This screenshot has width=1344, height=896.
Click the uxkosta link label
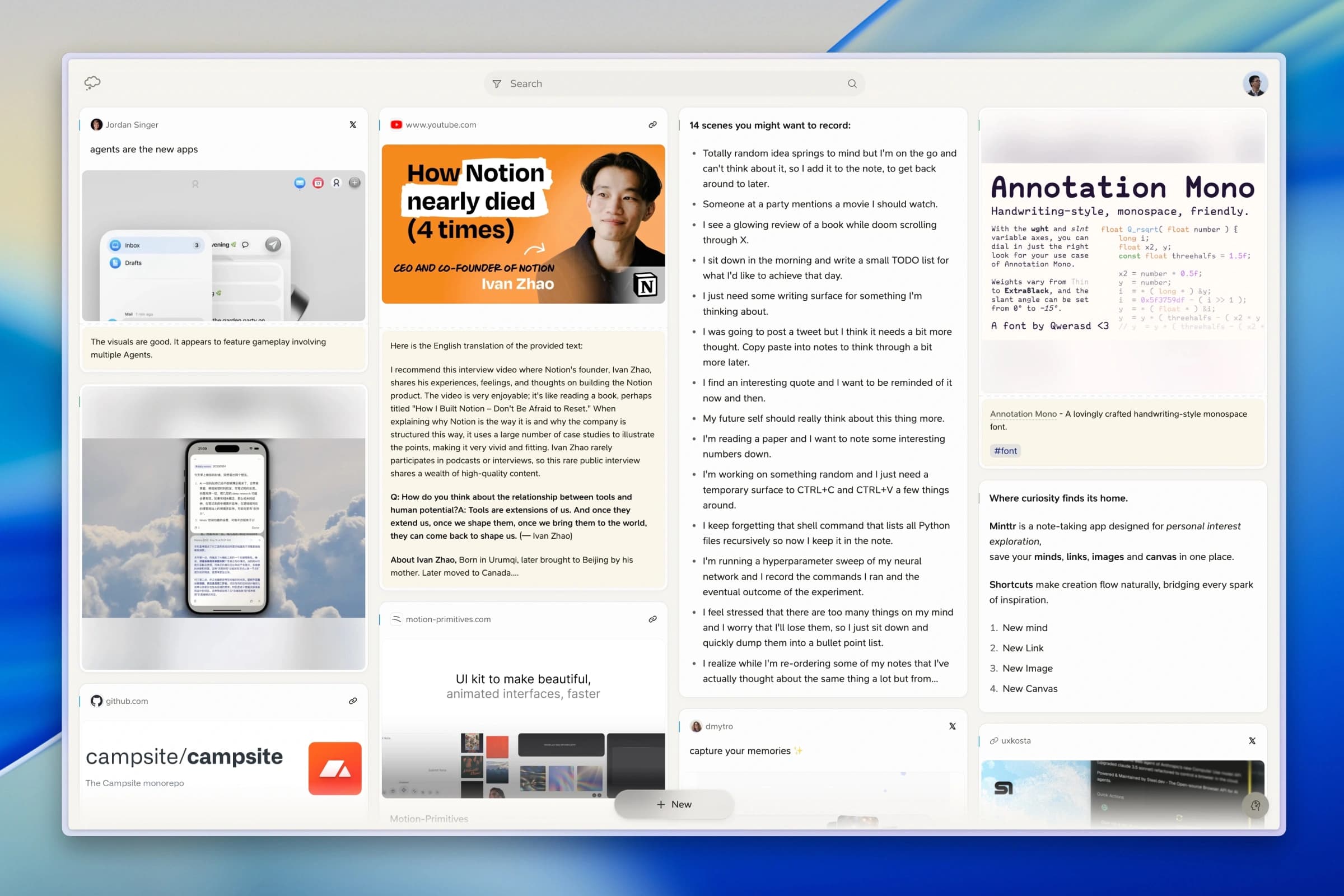[1016, 740]
